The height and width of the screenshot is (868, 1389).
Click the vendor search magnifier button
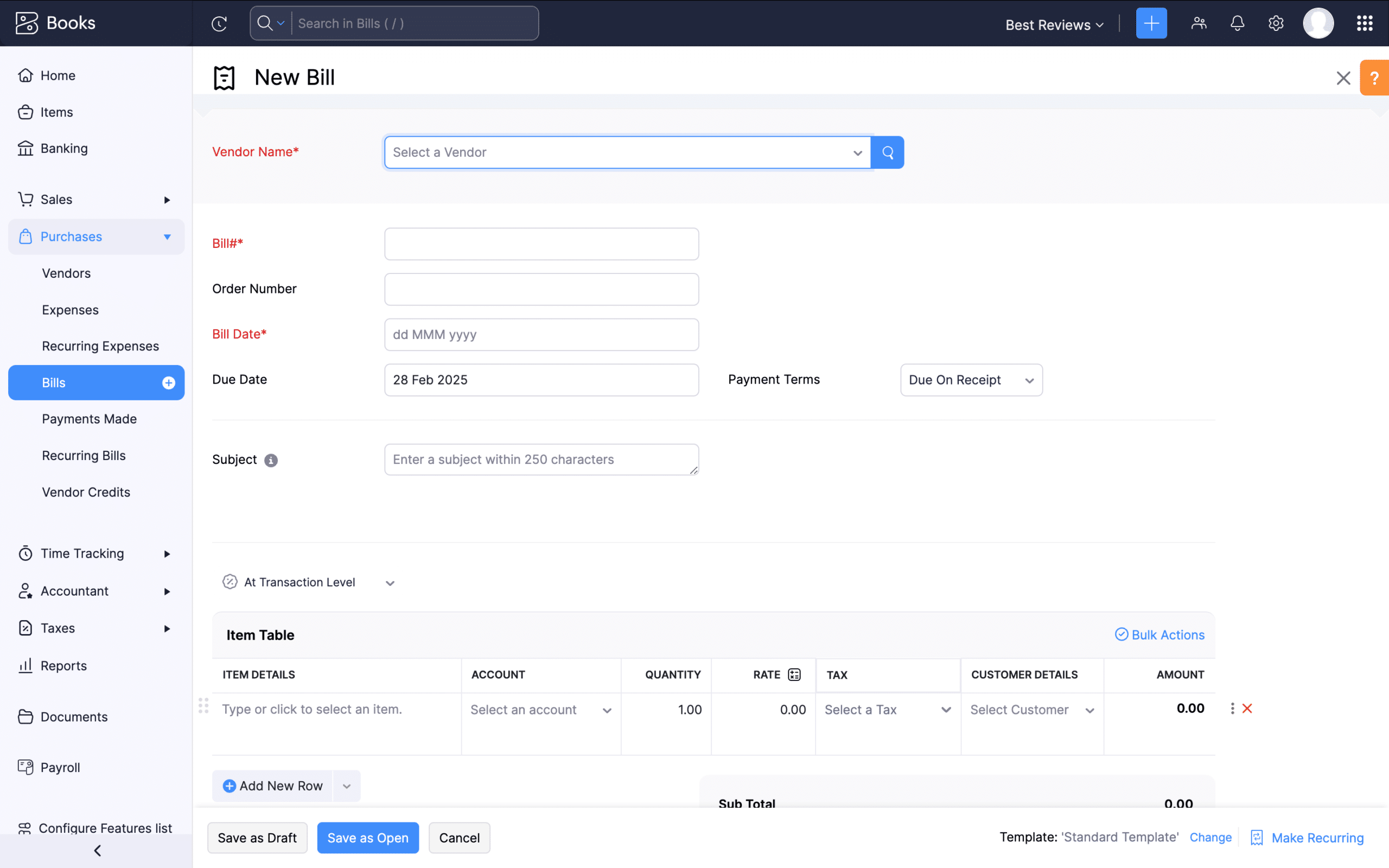coord(887,152)
